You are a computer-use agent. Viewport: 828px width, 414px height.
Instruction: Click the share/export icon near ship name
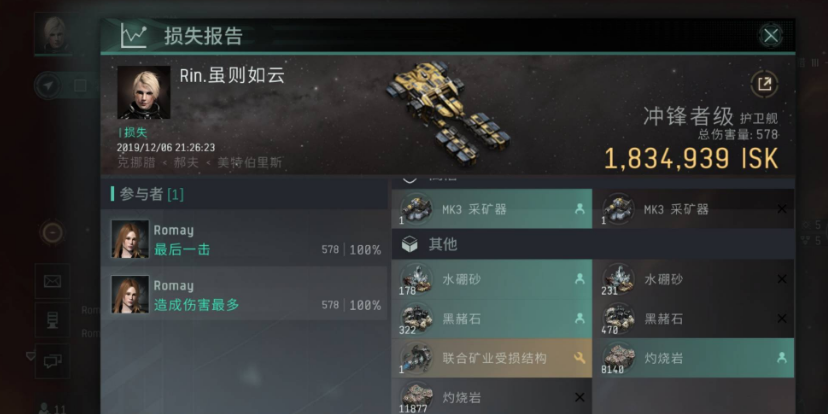point(764,84)
